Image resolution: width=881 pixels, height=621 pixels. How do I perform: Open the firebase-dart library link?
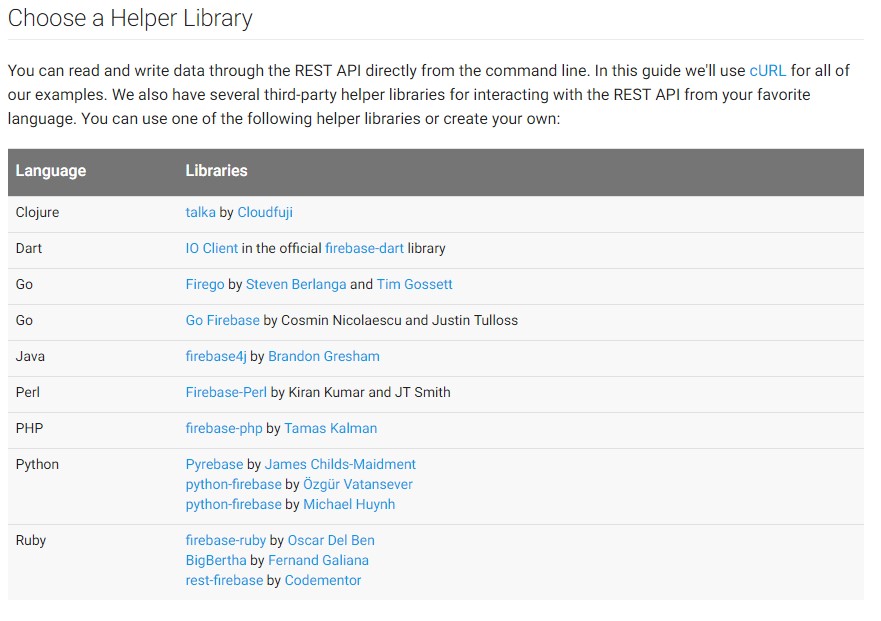tap(365, 248)
